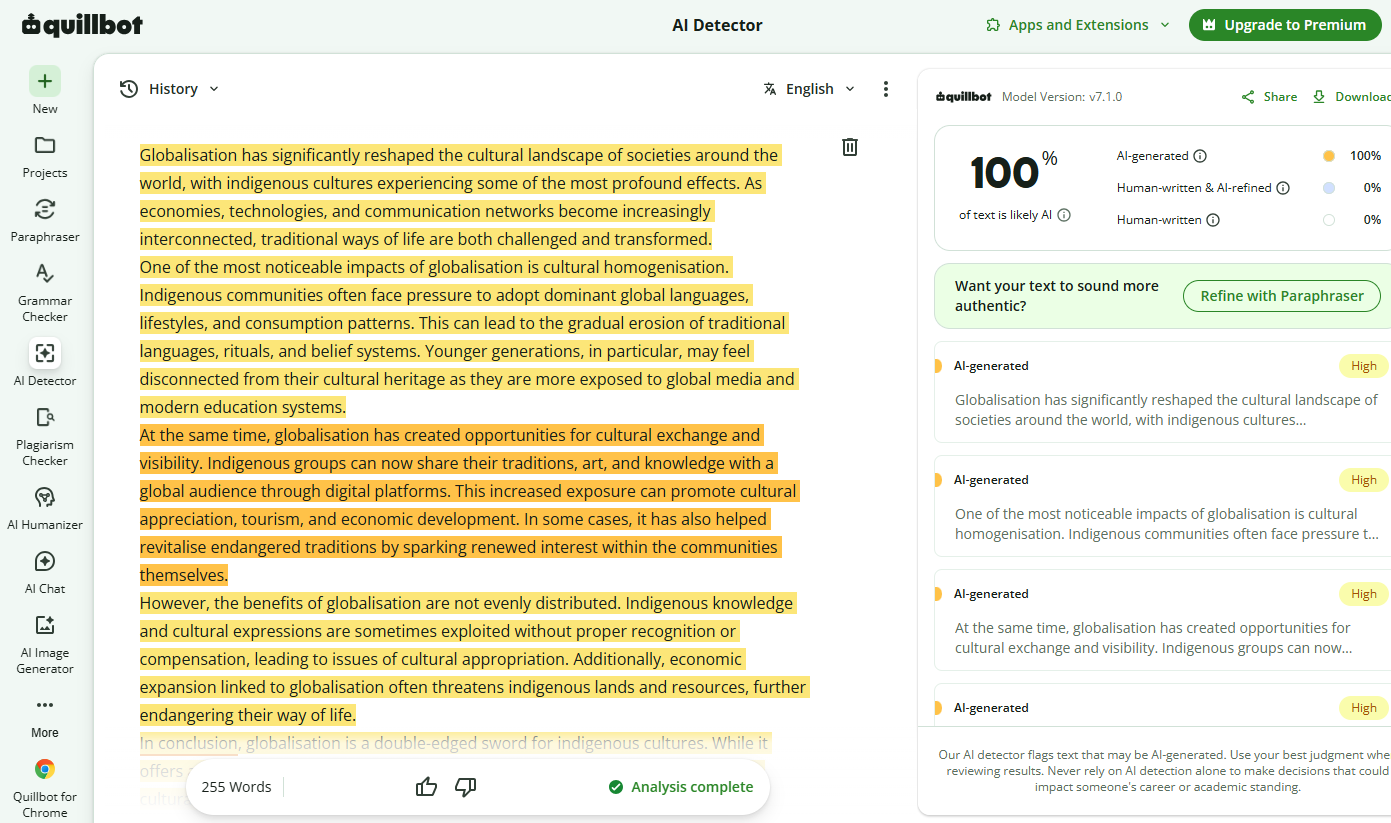The image size is (1391, 823).
Task: Open the 'Globalisation has significantly reshaped' result card
Action: (x=1162, y=392)
